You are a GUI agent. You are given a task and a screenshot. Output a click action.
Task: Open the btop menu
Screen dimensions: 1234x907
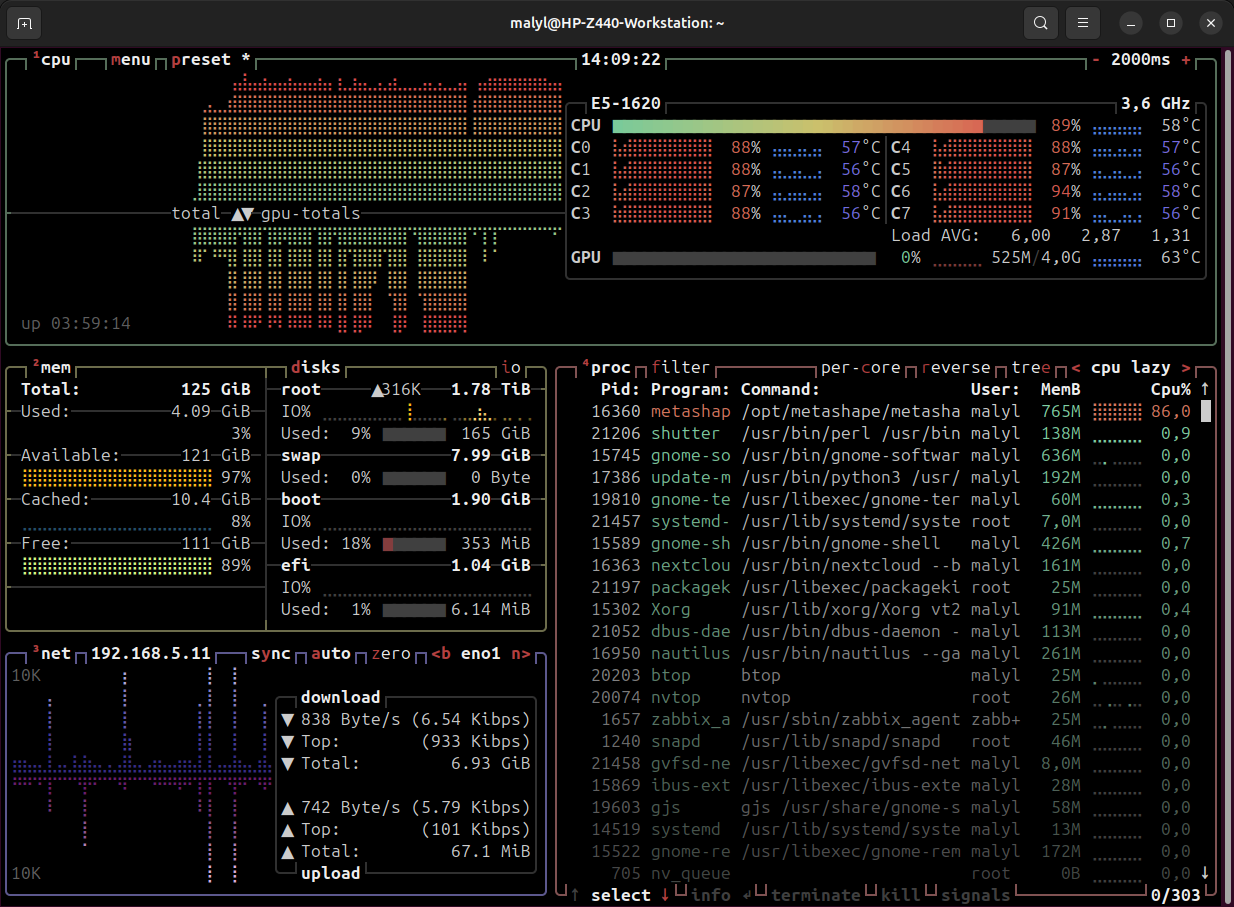pyautogui.click(x=131, y=60)
